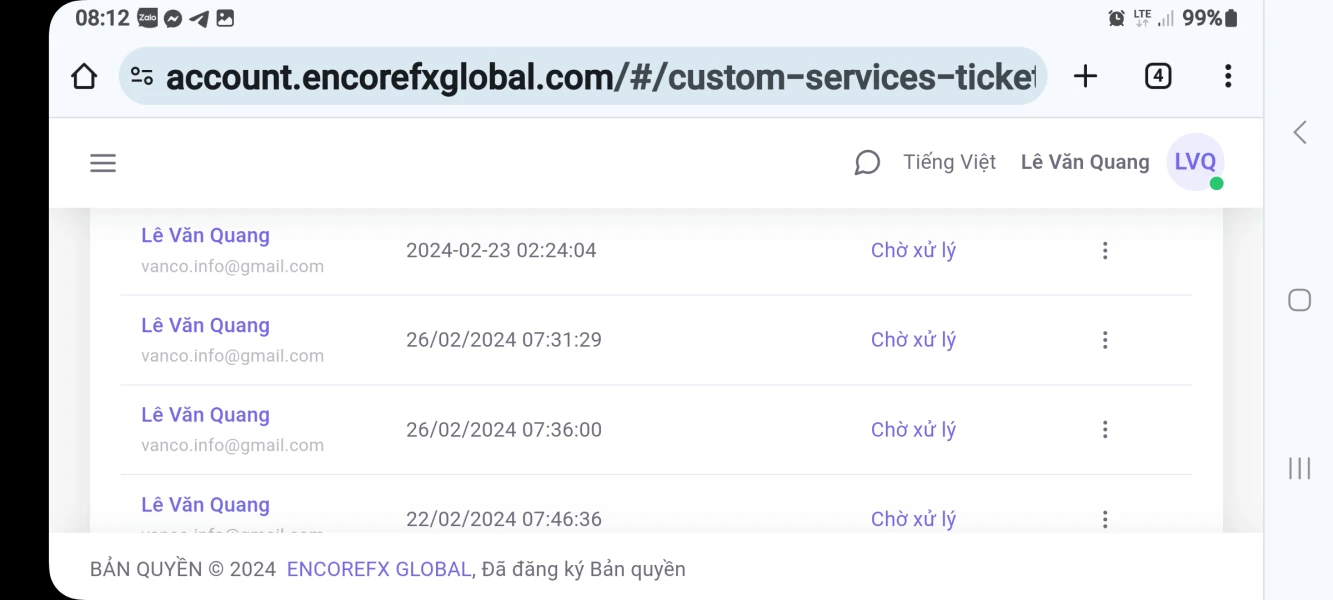The height and width of the screenshot is (600, 1333).
Task: Click vanco.info@gmail.com in 02:24:04 row
Action: (232, 266)
